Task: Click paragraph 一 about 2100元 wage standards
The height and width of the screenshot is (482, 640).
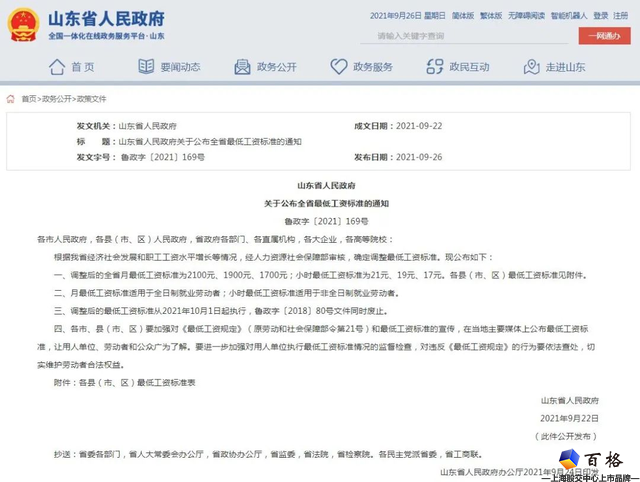Action: pos(320,275)
